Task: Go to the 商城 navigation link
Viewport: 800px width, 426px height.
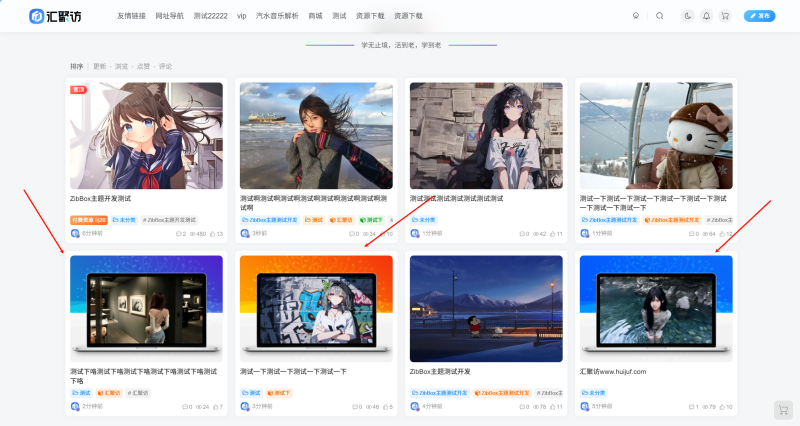Action: 316,16
